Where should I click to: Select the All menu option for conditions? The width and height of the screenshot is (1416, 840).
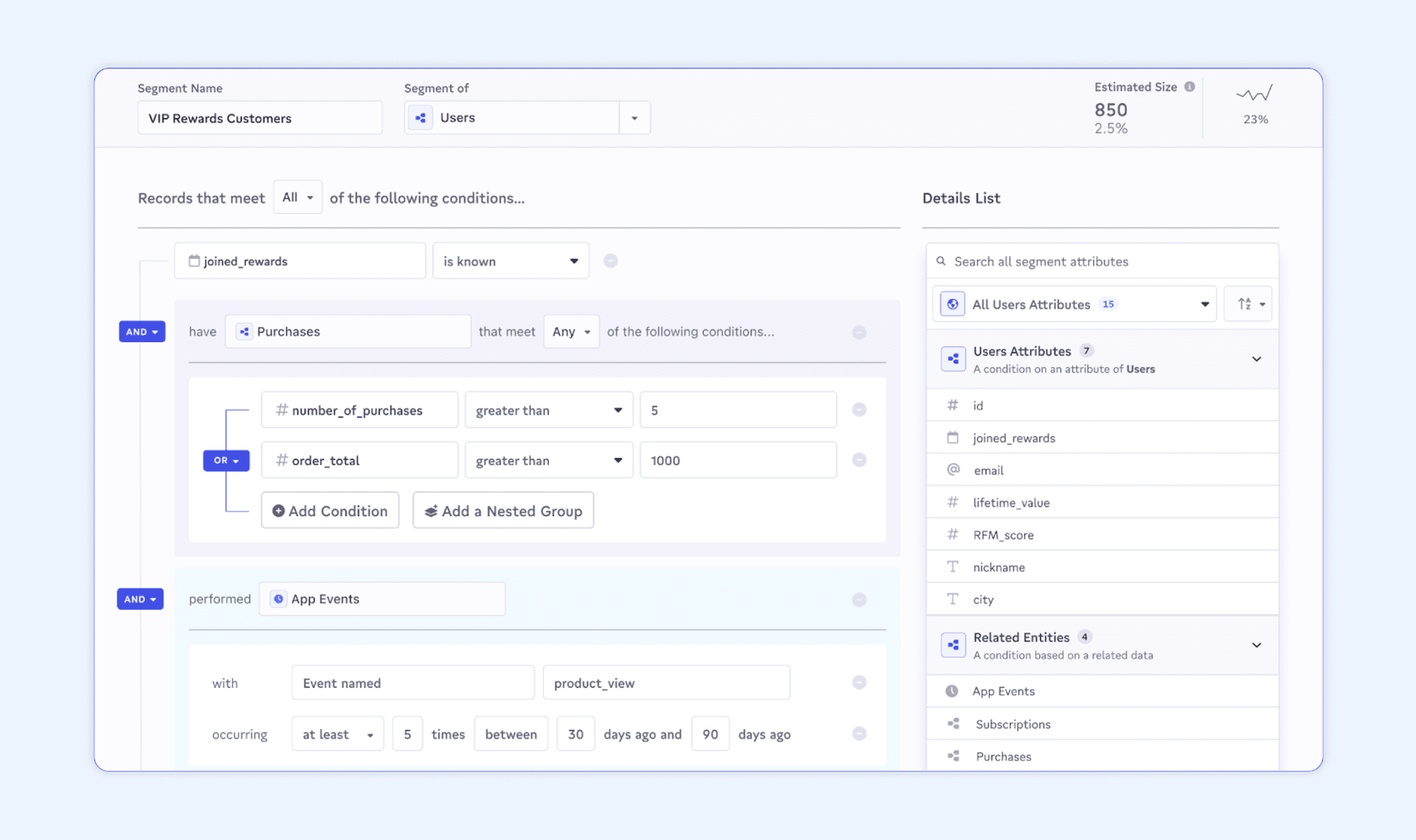pos(296,197)
